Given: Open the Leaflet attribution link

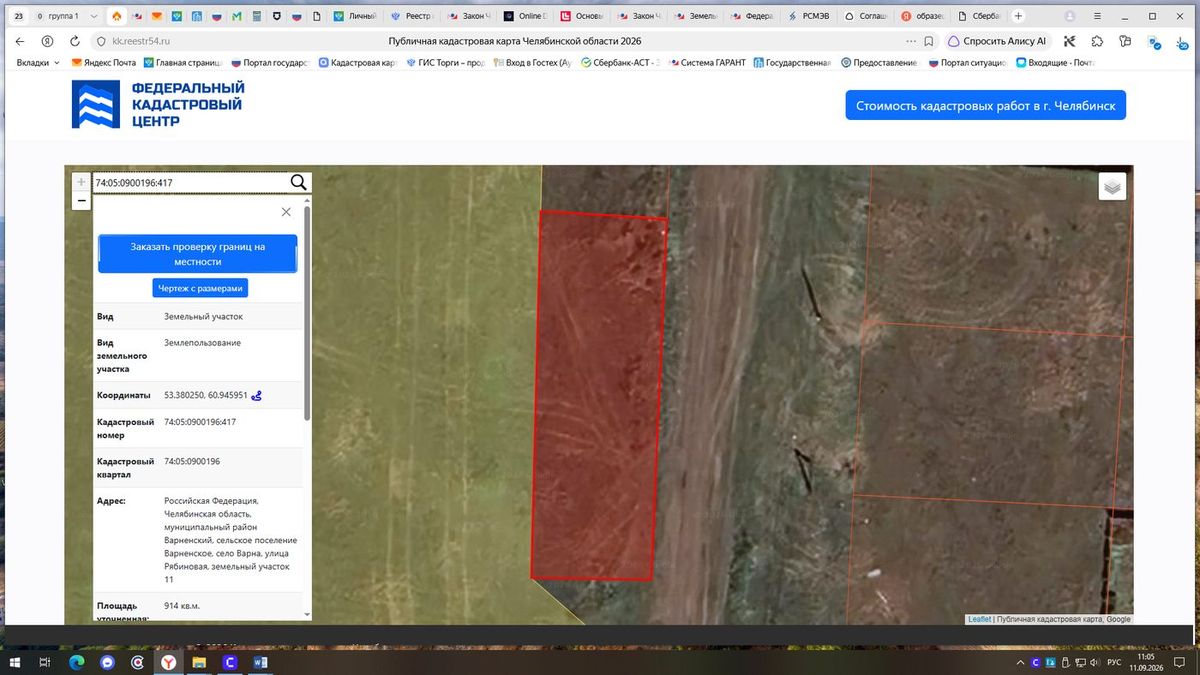Looking at the screenshot, I should (x=979, y=619).
